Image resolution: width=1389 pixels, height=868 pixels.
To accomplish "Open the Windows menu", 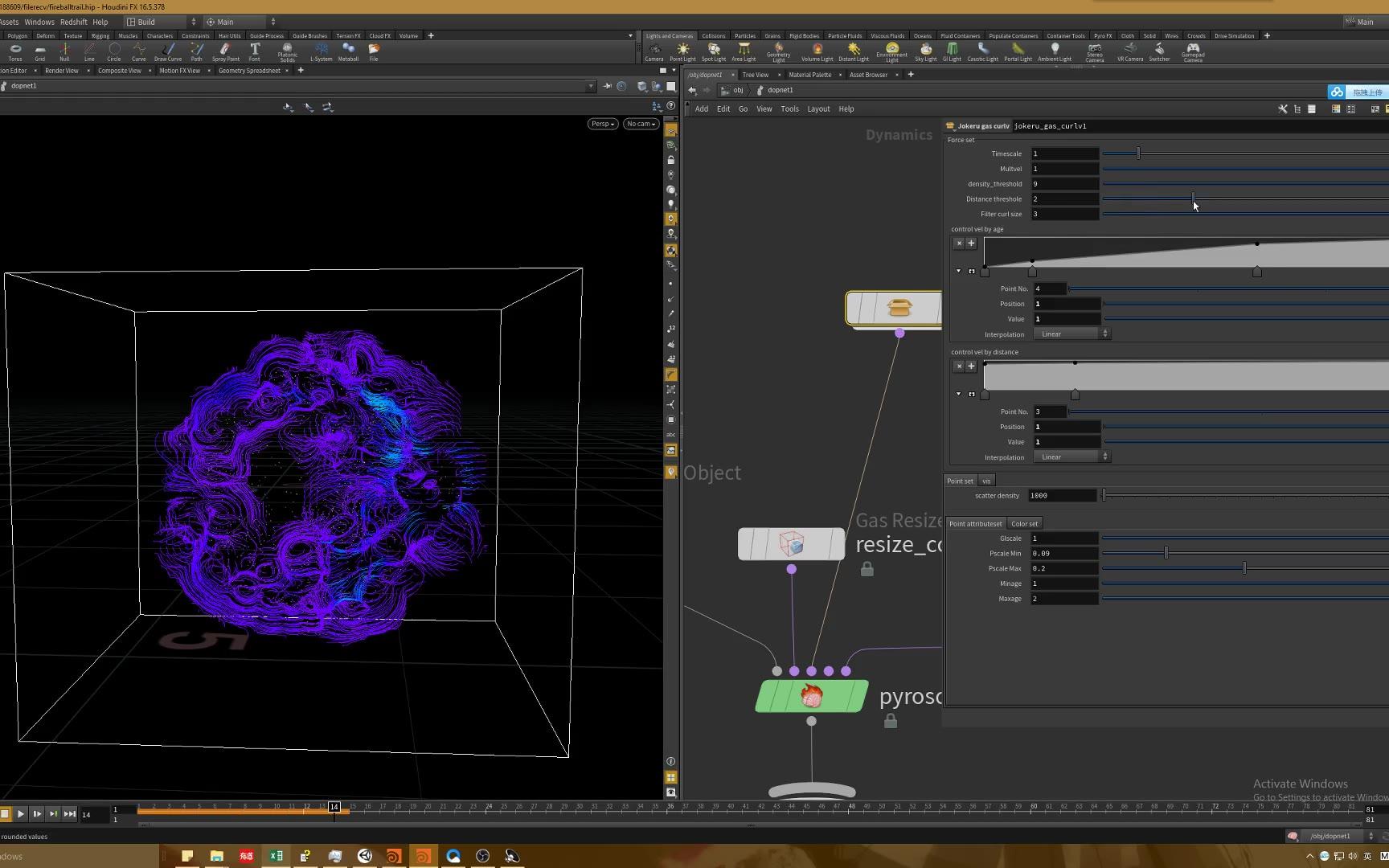I will coord(39,22).
